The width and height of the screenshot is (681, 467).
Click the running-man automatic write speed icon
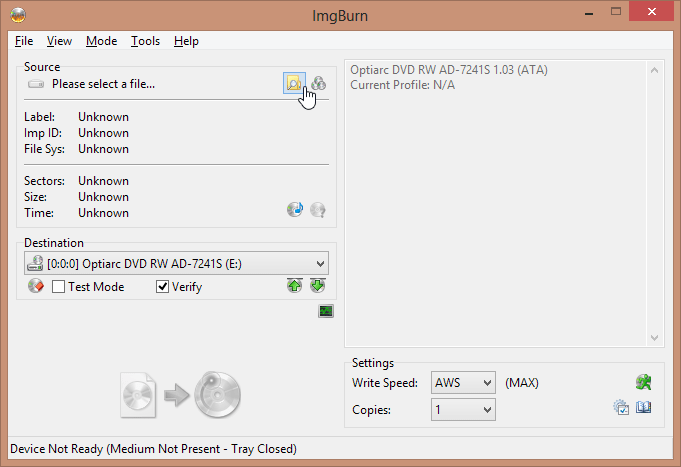[x=643, y=382]
